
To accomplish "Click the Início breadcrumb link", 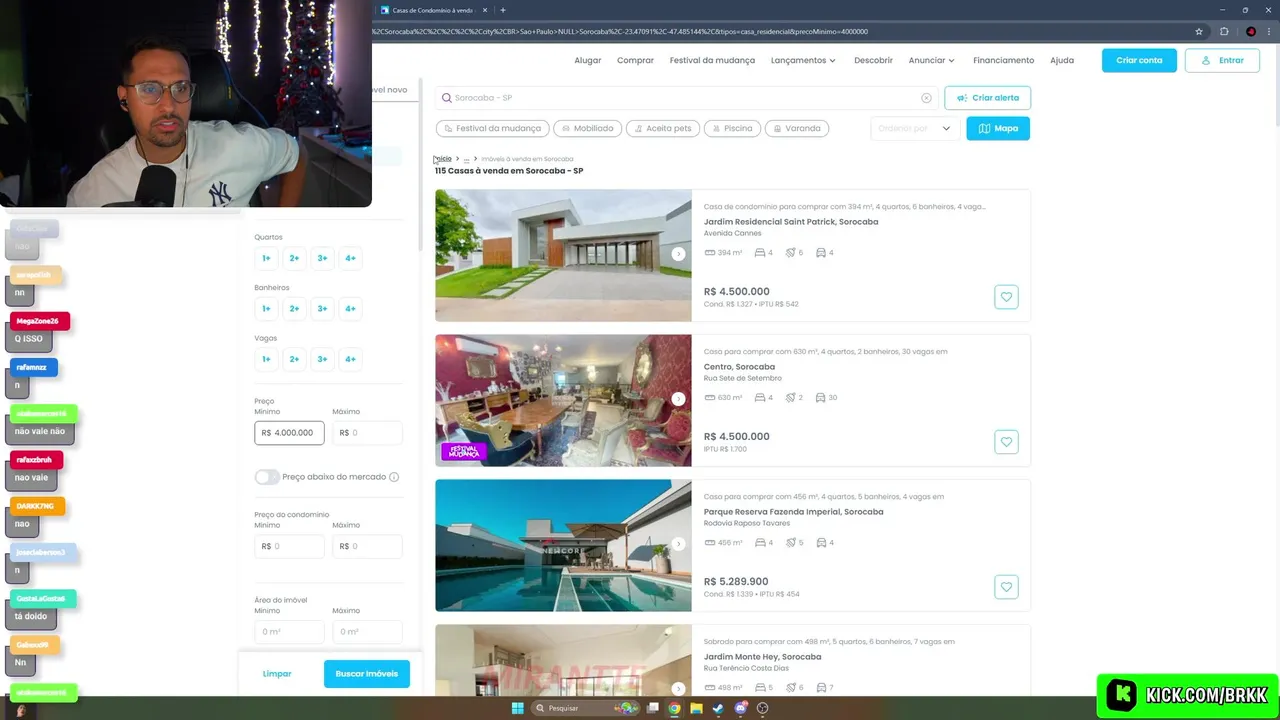I will click(443, 159).
